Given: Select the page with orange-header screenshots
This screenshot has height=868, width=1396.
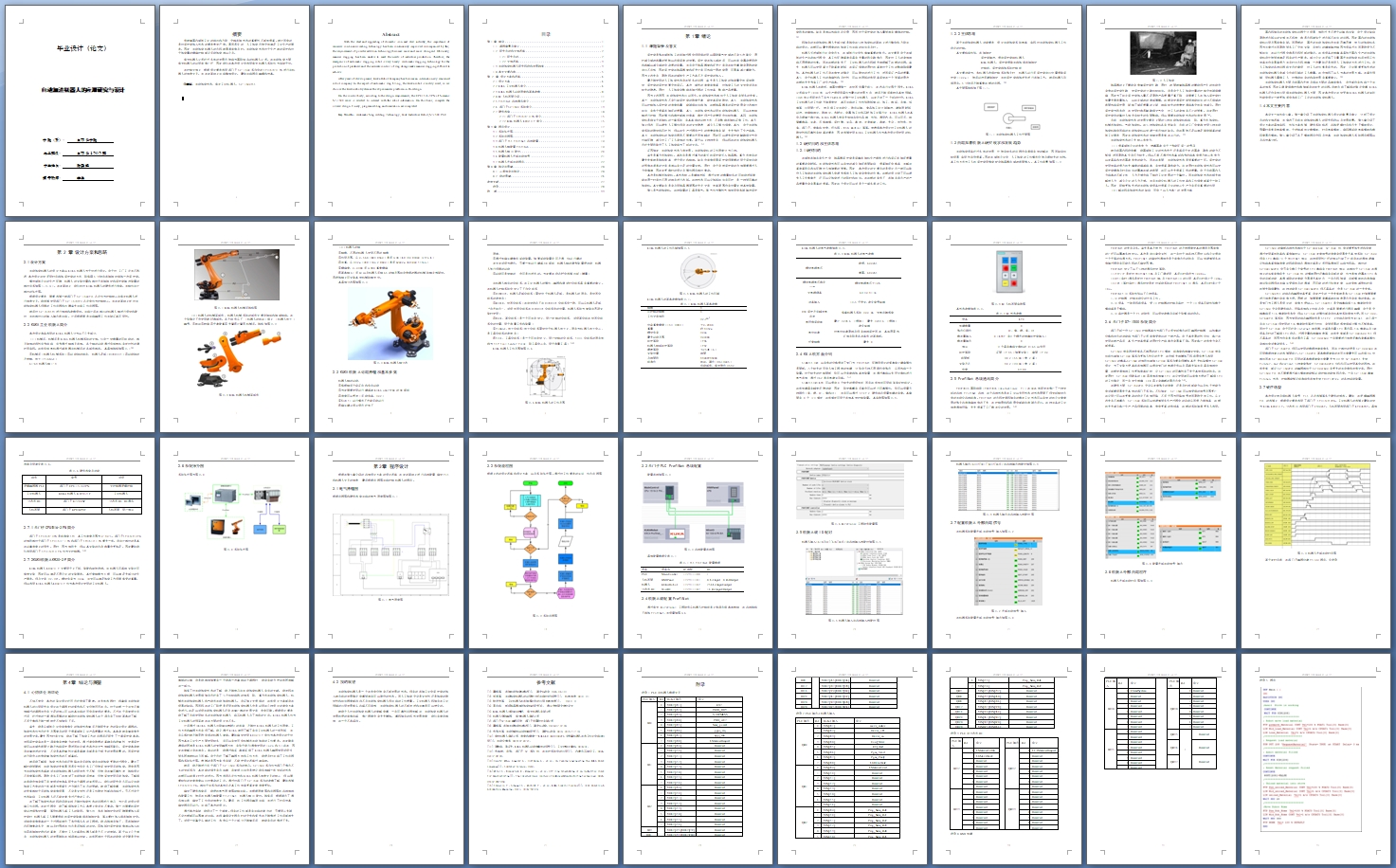Looking at the screenshot, I should pyautogui.click(x=1162, y=542).
